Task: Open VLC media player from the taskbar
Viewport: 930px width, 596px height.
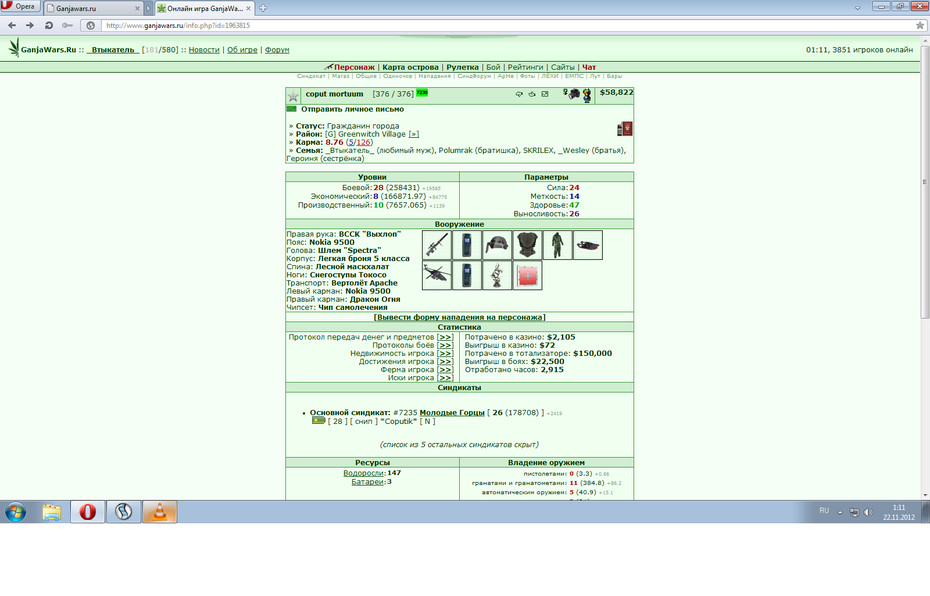Action: coord(160,512)
